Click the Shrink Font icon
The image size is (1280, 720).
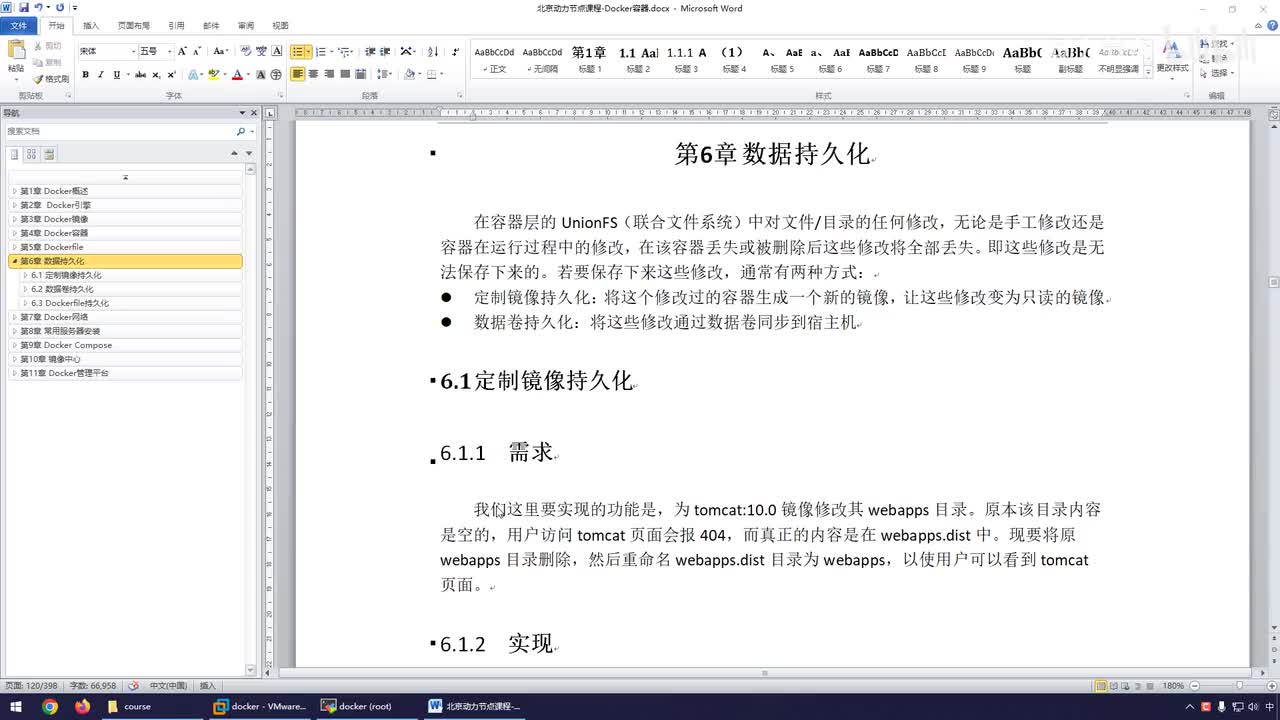tap(196, 51)
